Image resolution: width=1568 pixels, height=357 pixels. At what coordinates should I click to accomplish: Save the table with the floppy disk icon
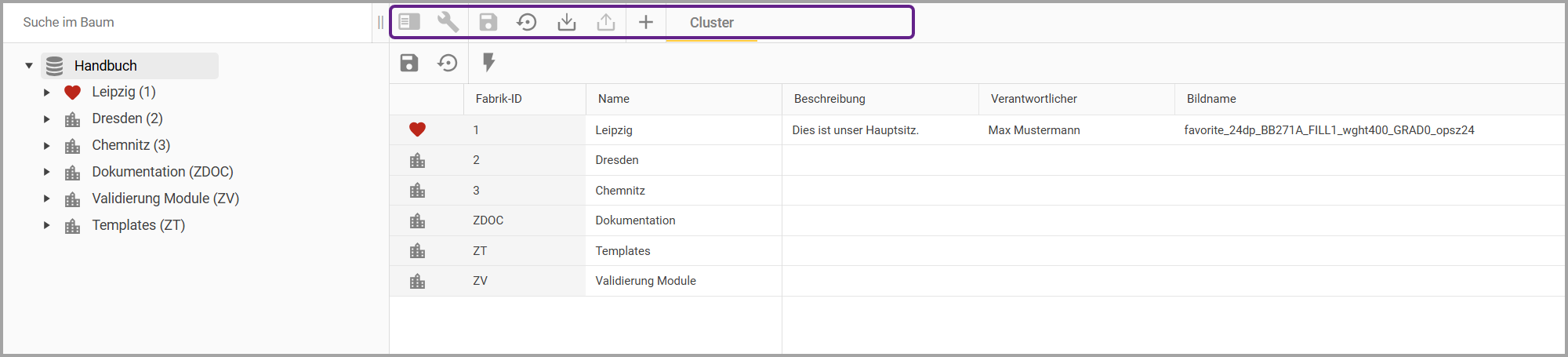(x=409, y=63)
